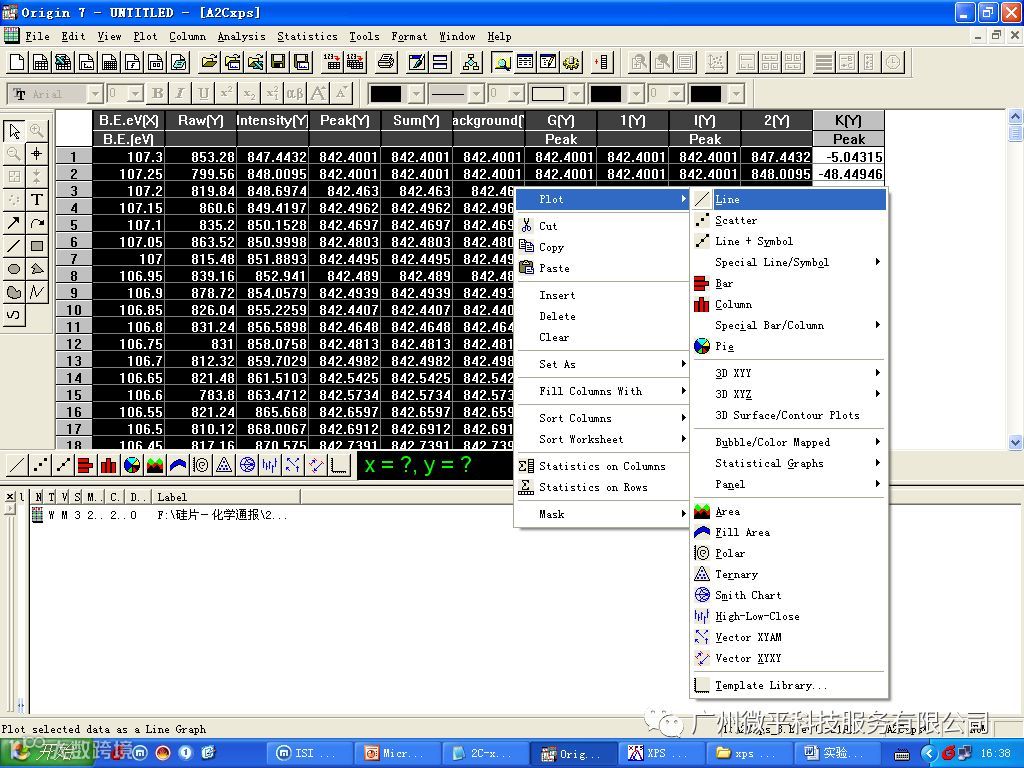Screen dimensions: 1024x768
Task: Toggle Italic text formatting button
Action: coord(180,94)
